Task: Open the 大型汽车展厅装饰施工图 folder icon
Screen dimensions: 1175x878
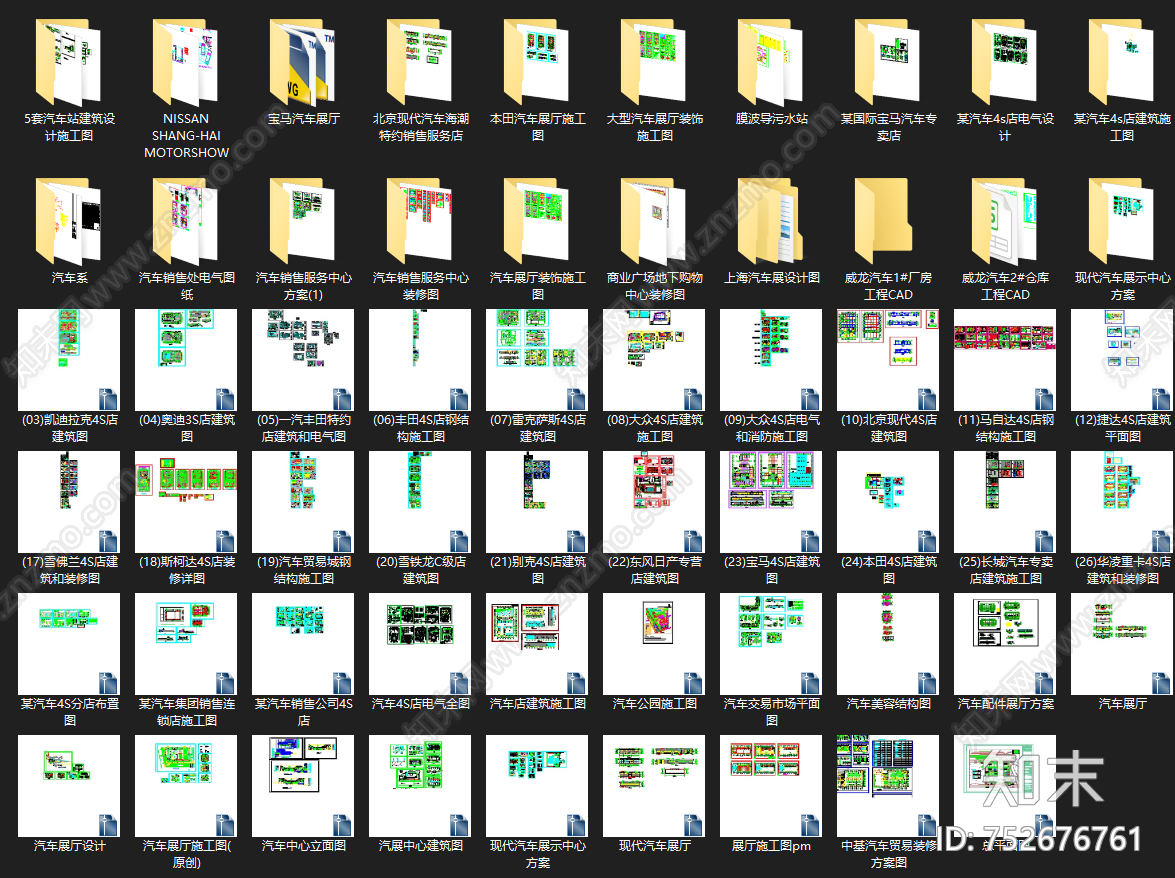Action: click(x=654, y=62)
